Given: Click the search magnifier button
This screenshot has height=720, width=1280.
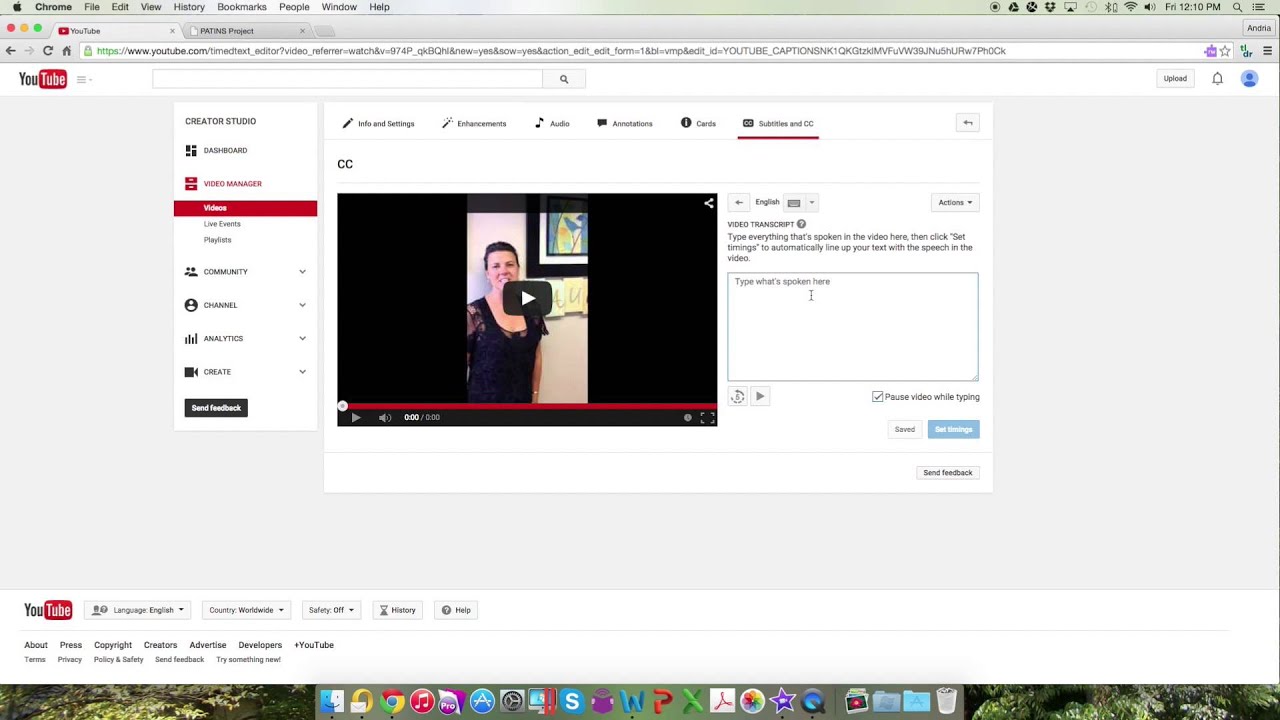Looking at the screenshot, I should pos(564,79).
